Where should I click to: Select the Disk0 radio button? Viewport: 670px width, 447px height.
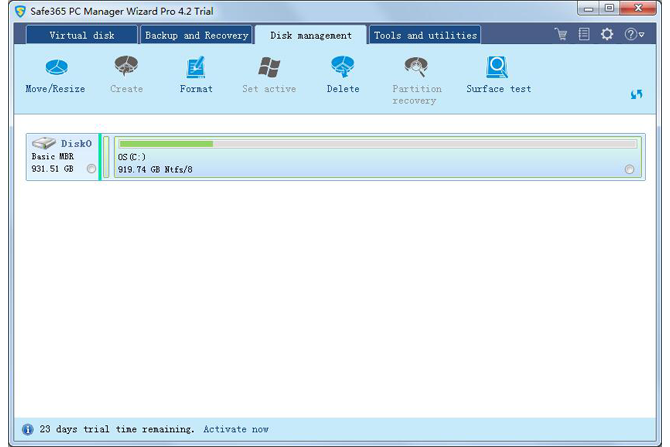point(91,169)
